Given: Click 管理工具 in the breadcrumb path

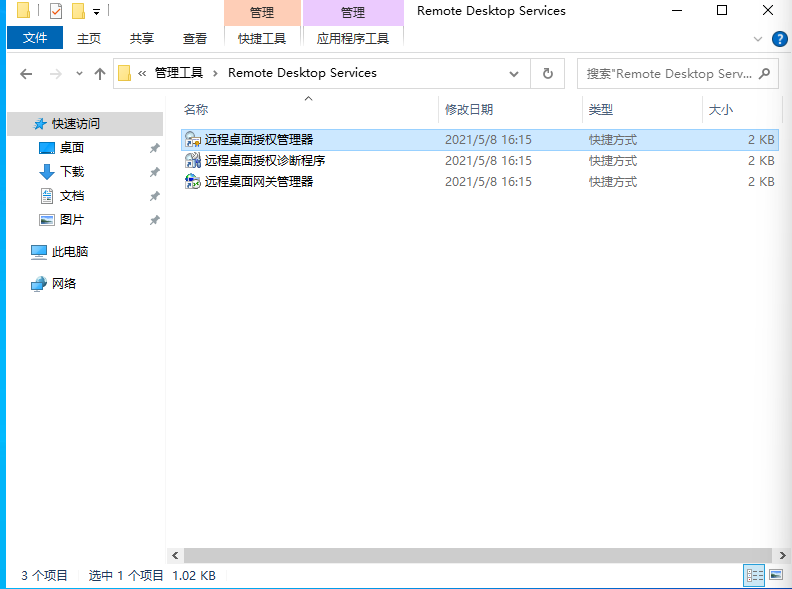Looking at the screenshot, I should point(178,73).
